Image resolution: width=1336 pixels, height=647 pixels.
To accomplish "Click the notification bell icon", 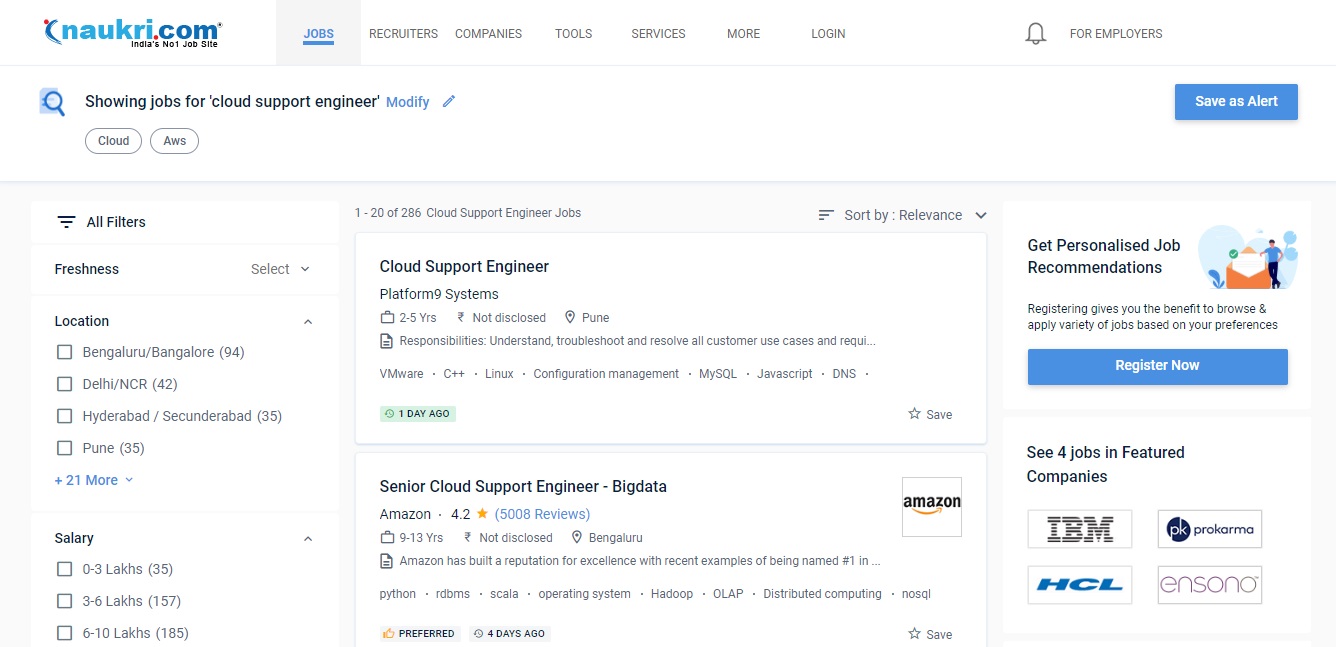I will click(x=1036, y=34).
